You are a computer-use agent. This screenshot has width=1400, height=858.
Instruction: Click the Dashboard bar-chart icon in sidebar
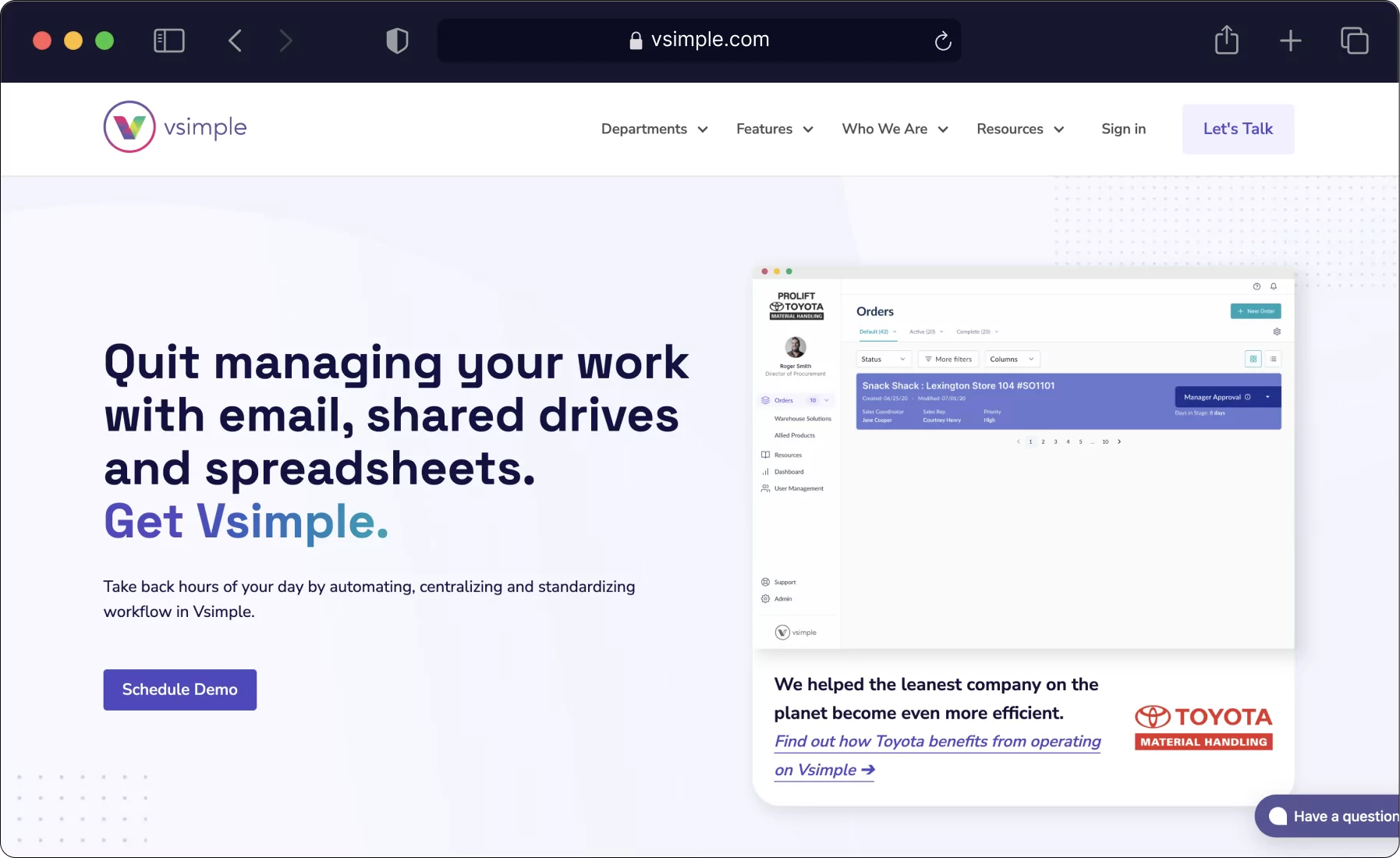pyautogui.click(x=765, y=472)
